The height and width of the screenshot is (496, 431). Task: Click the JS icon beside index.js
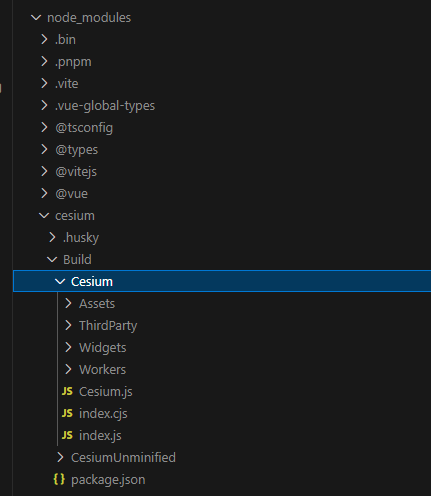(67, 435)
